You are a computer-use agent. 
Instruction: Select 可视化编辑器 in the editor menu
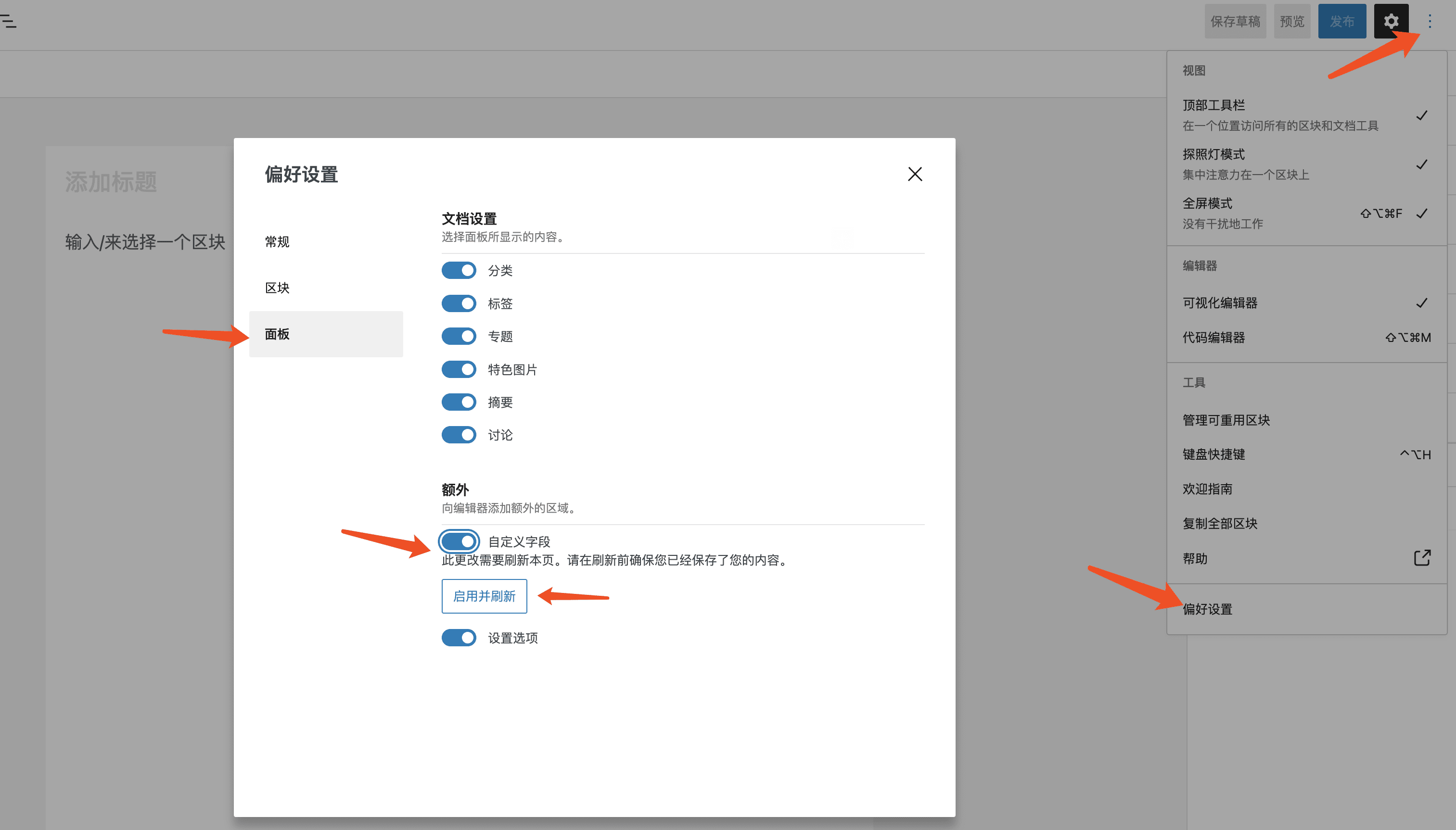1306,302
